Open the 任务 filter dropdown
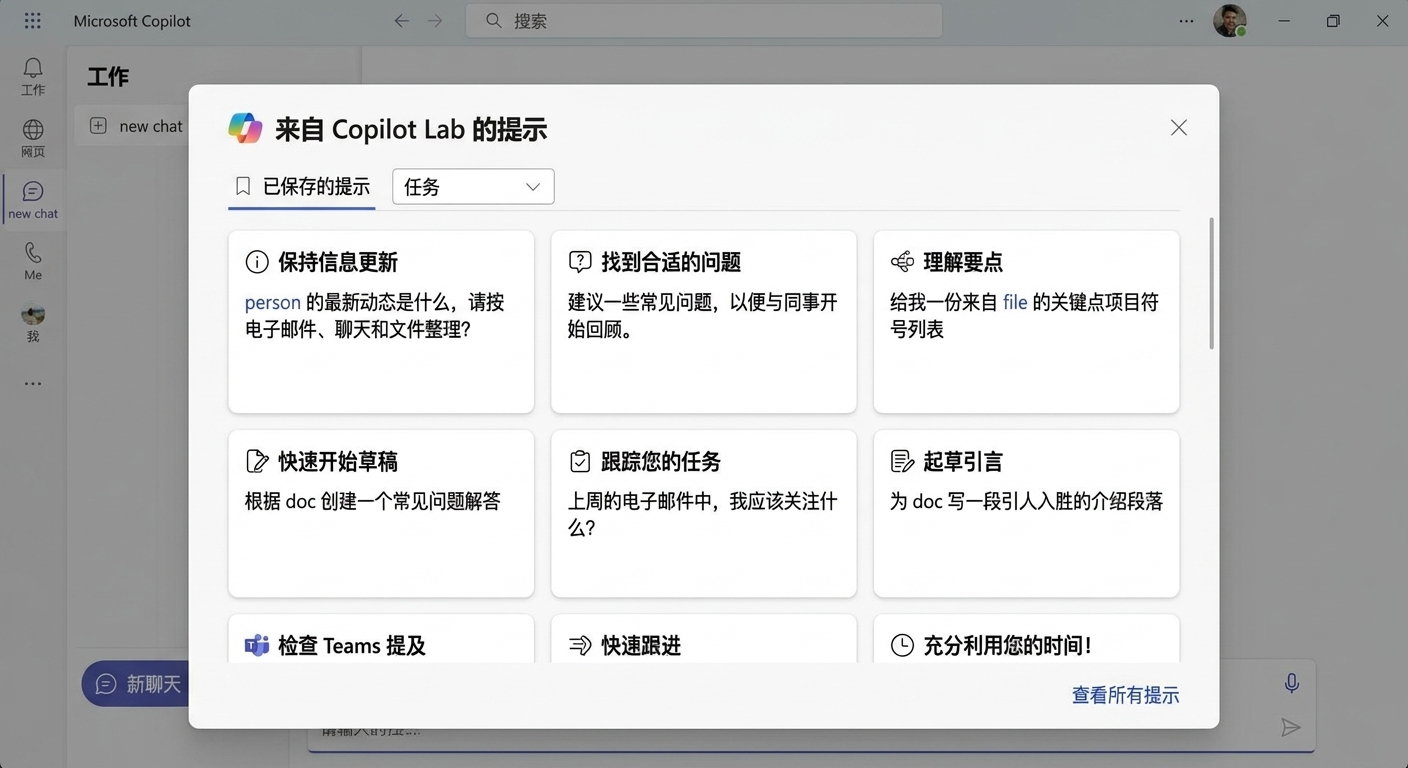Viewport: 1408px width, 768px height. click(473, 187)
